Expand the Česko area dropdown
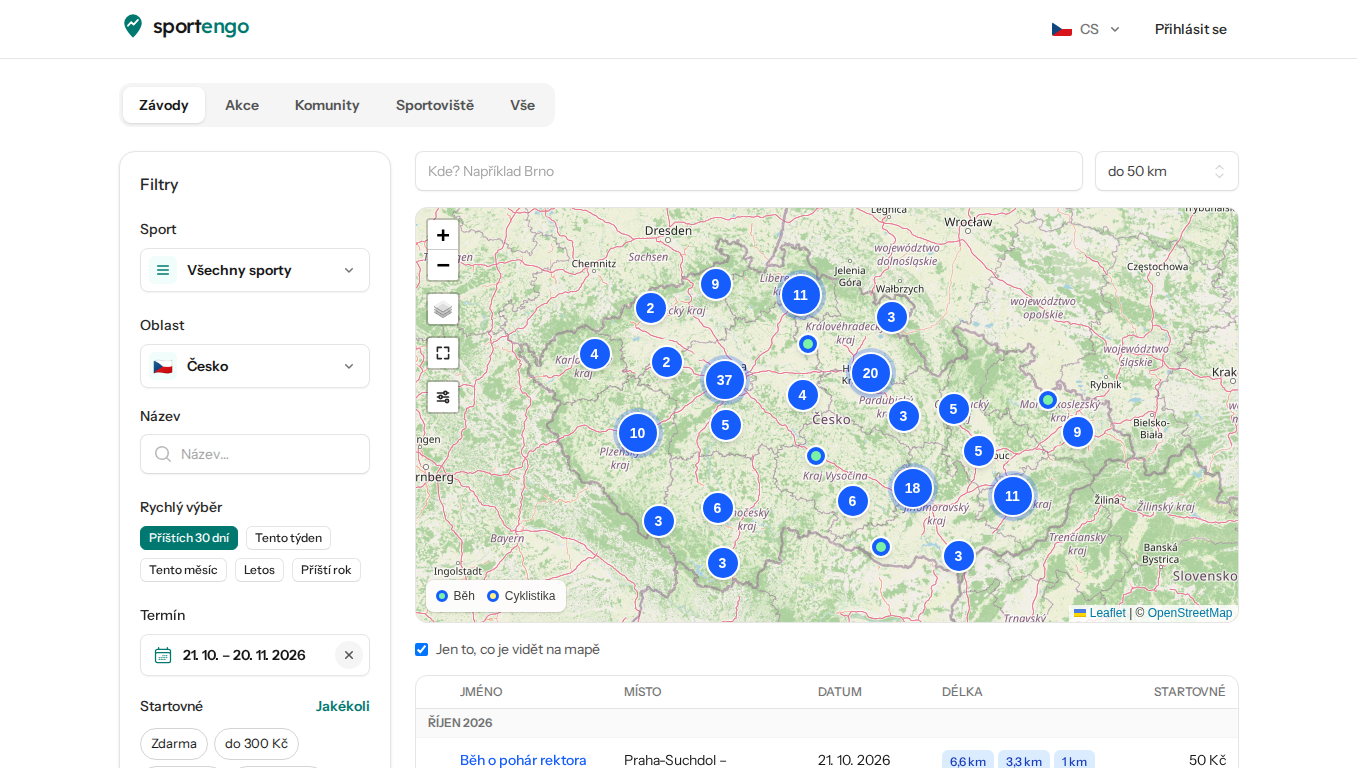The width and height of the screenshot is (1357, 768). pyautogui.click(x=255, y=366)
